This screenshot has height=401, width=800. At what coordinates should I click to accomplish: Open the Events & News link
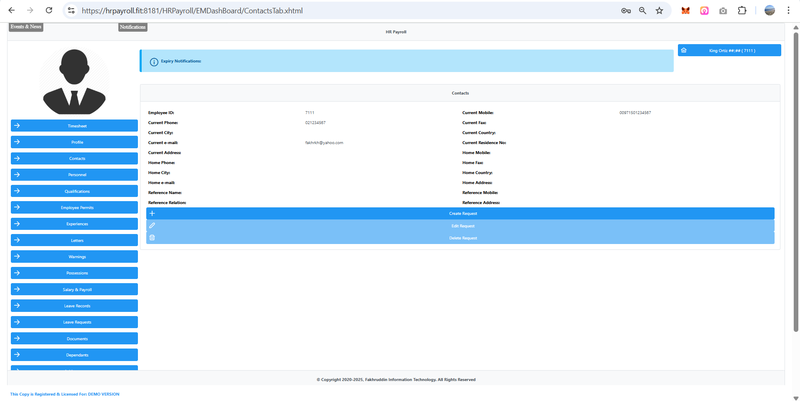pos(26,27)
